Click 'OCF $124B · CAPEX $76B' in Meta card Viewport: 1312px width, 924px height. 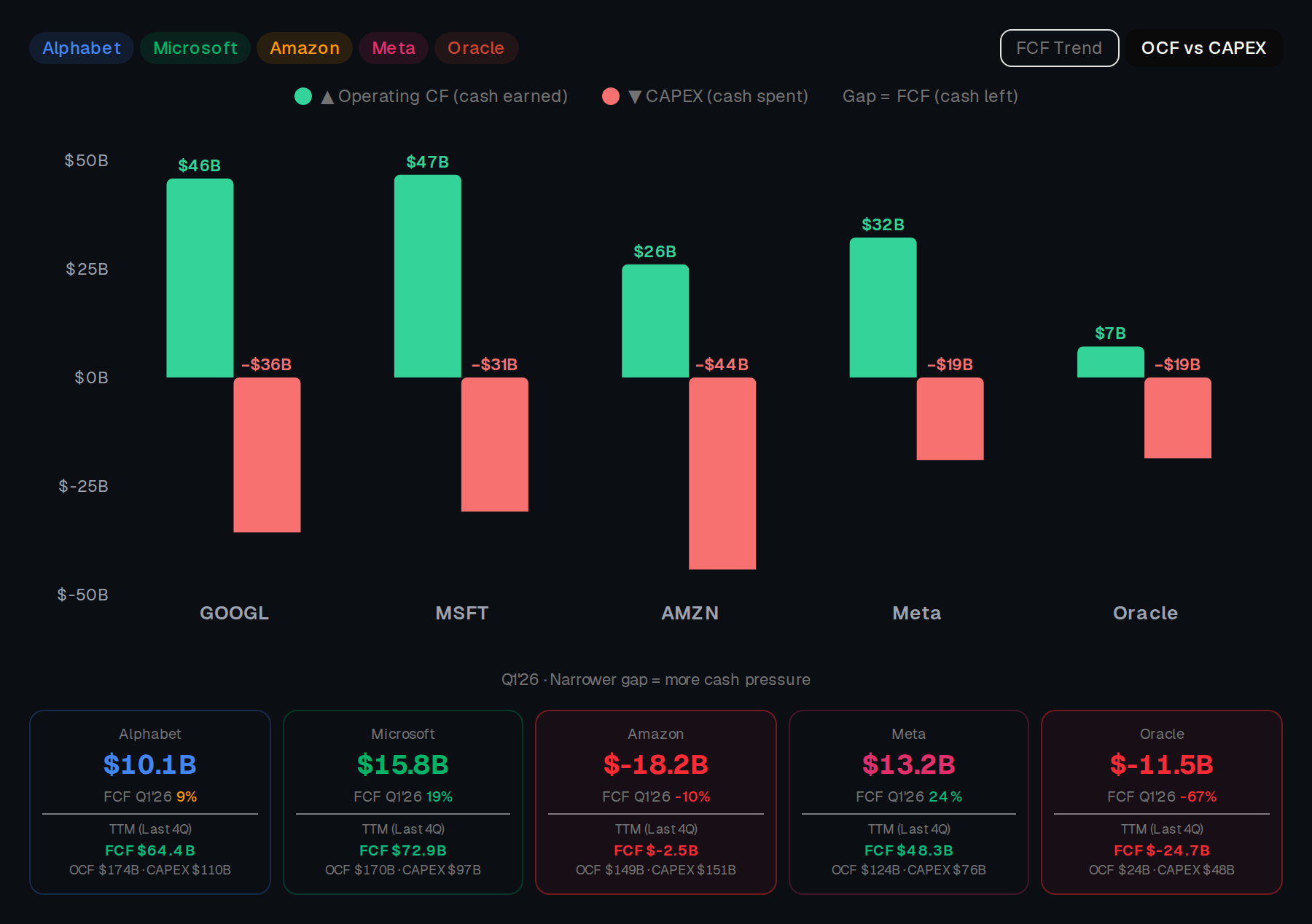tap(909, 870)
